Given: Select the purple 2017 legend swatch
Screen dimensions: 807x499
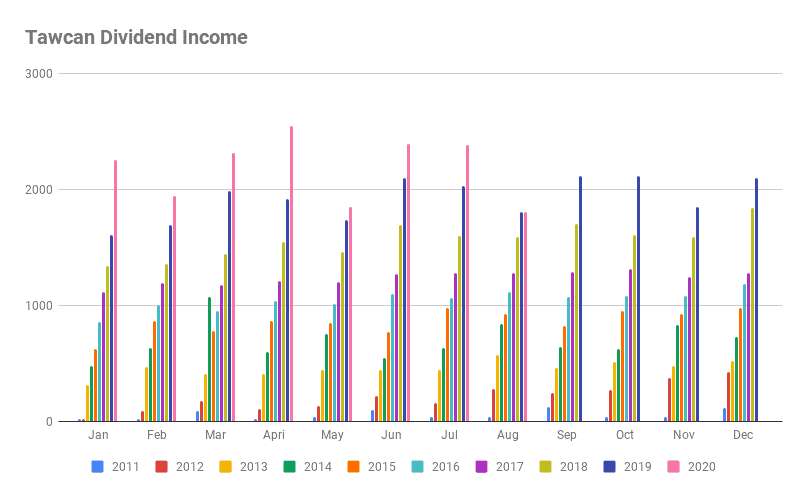Looking at the screenshot, I should [481, 466].
